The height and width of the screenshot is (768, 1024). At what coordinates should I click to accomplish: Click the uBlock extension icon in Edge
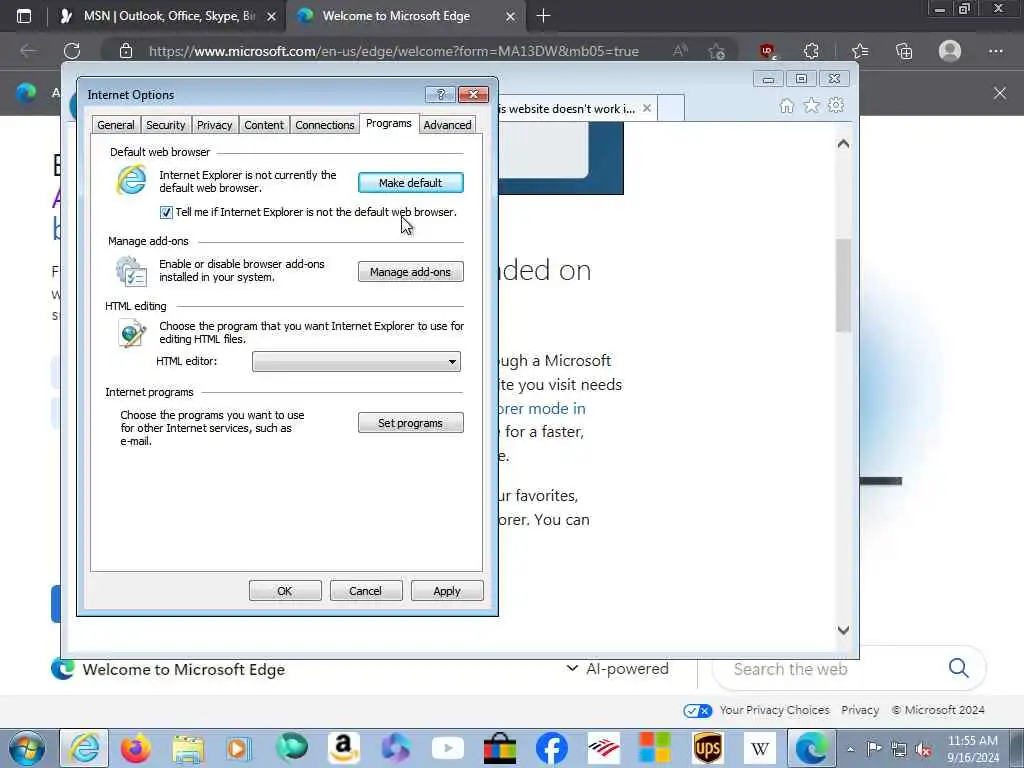767,51
